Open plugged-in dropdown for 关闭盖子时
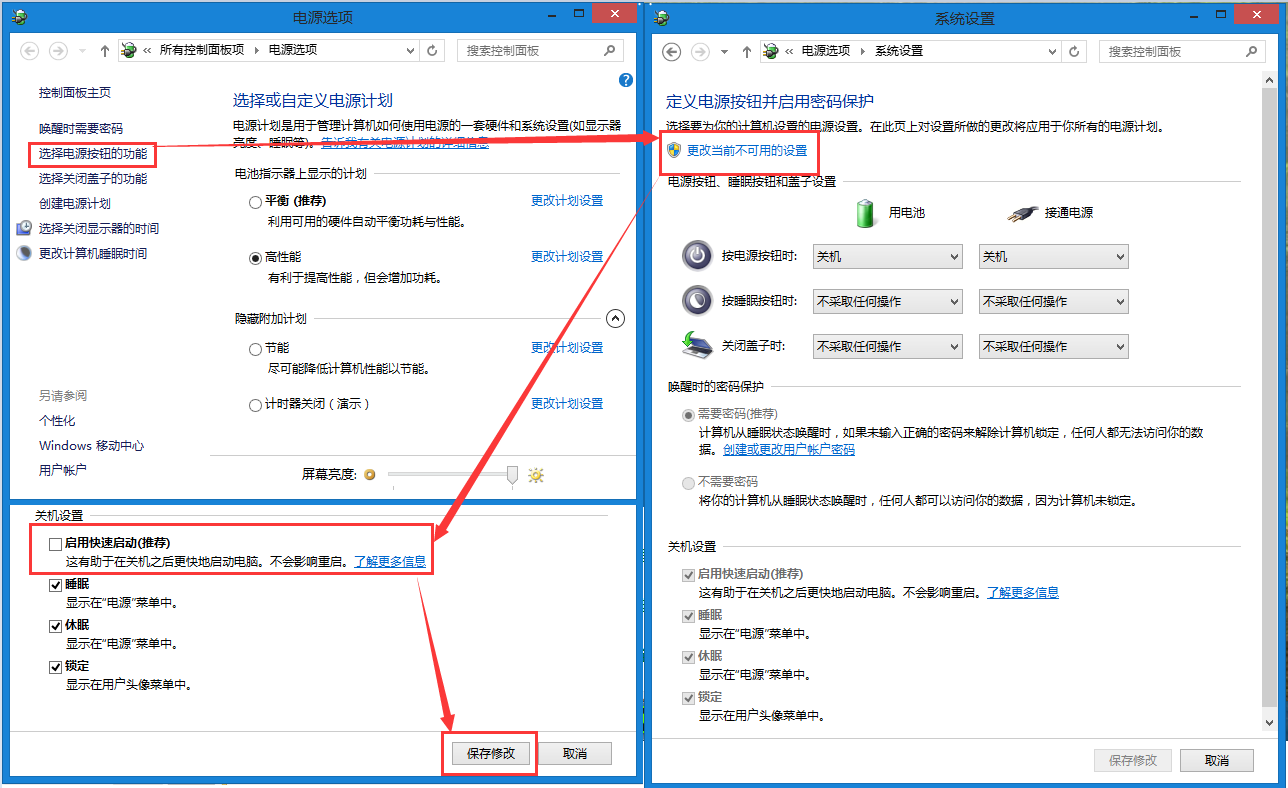 1053,347
